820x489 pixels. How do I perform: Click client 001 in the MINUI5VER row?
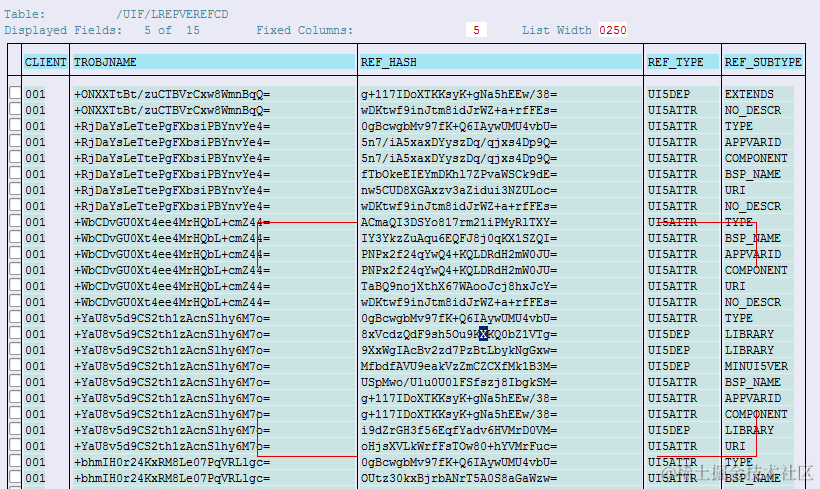point(35,366)
